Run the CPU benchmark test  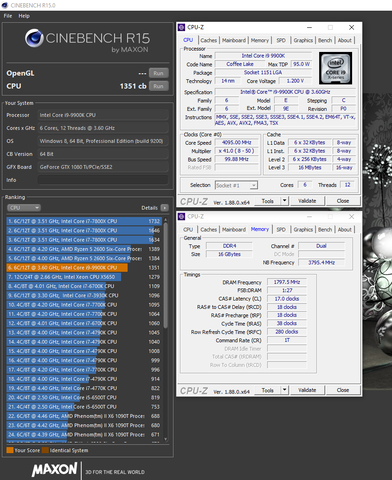point(158,86)
